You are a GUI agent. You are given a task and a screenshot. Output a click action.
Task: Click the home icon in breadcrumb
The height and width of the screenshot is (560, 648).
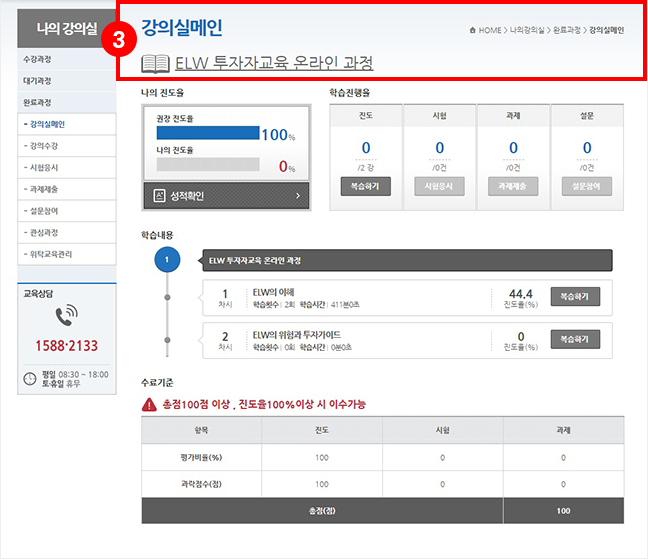pyautogui.click(x=472, y=30)
